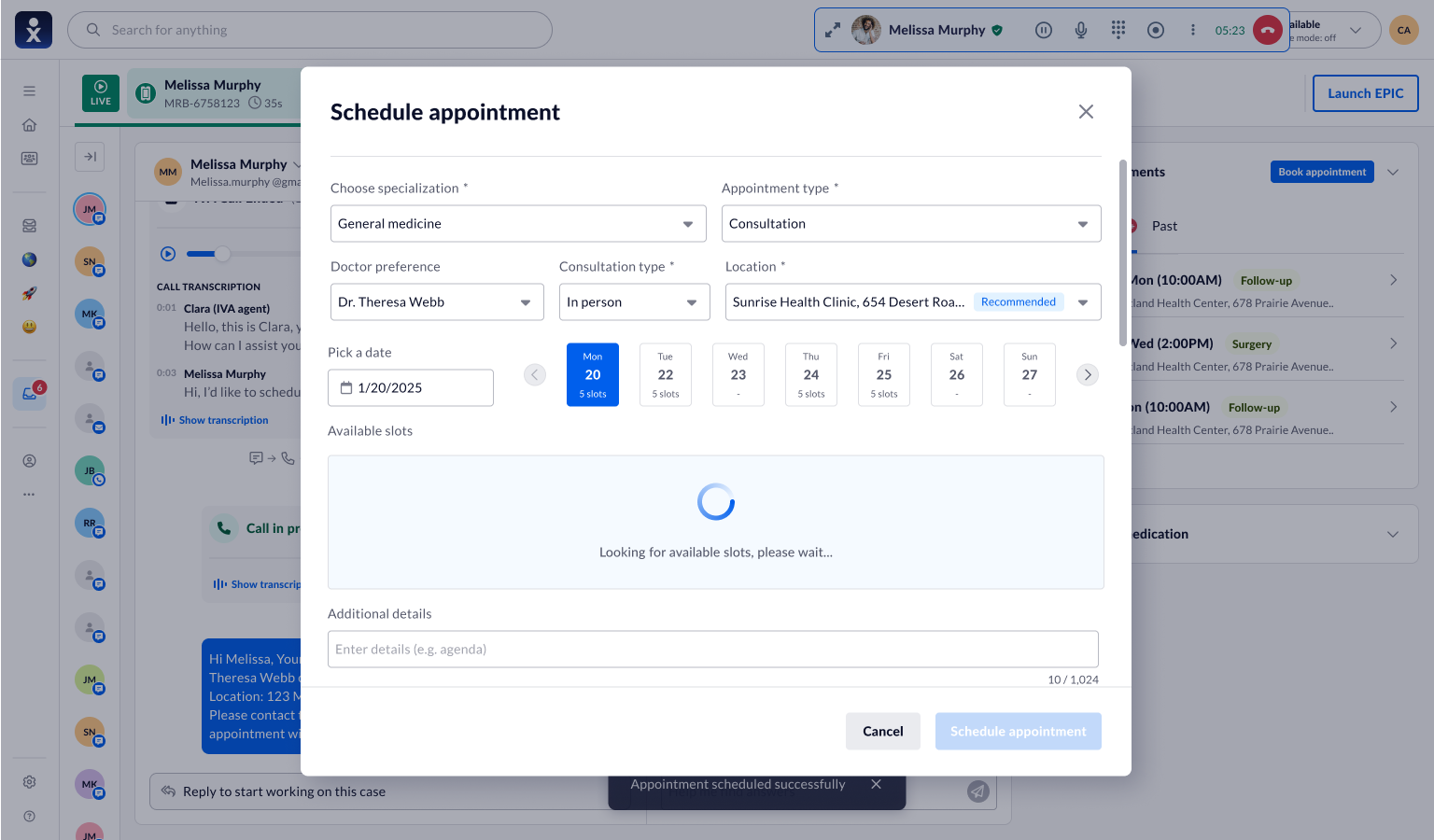The width and height of the screenshot is (1434, 840).
Task: Go to Home in sidebar
Action: 30,125
